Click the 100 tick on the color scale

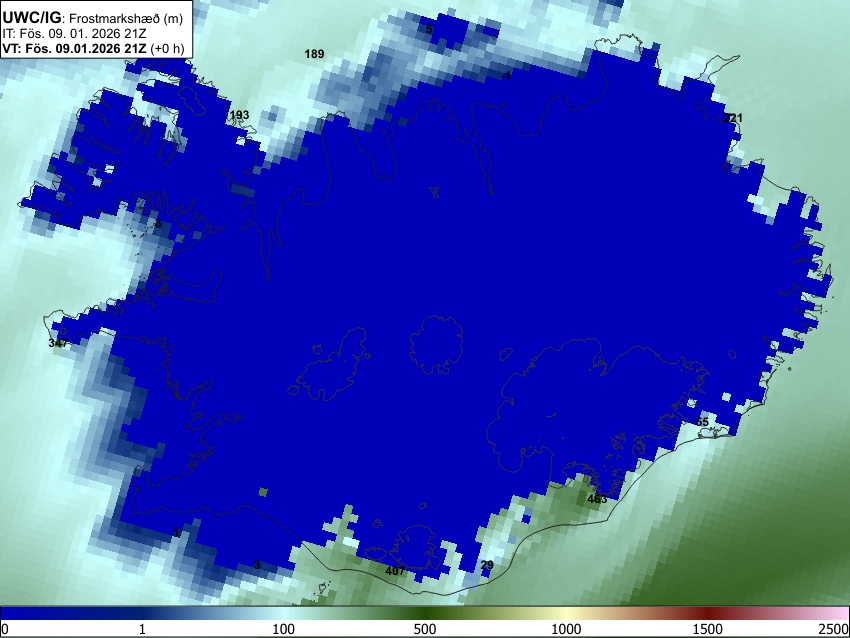pyautogui.click(x=283, y=629)
